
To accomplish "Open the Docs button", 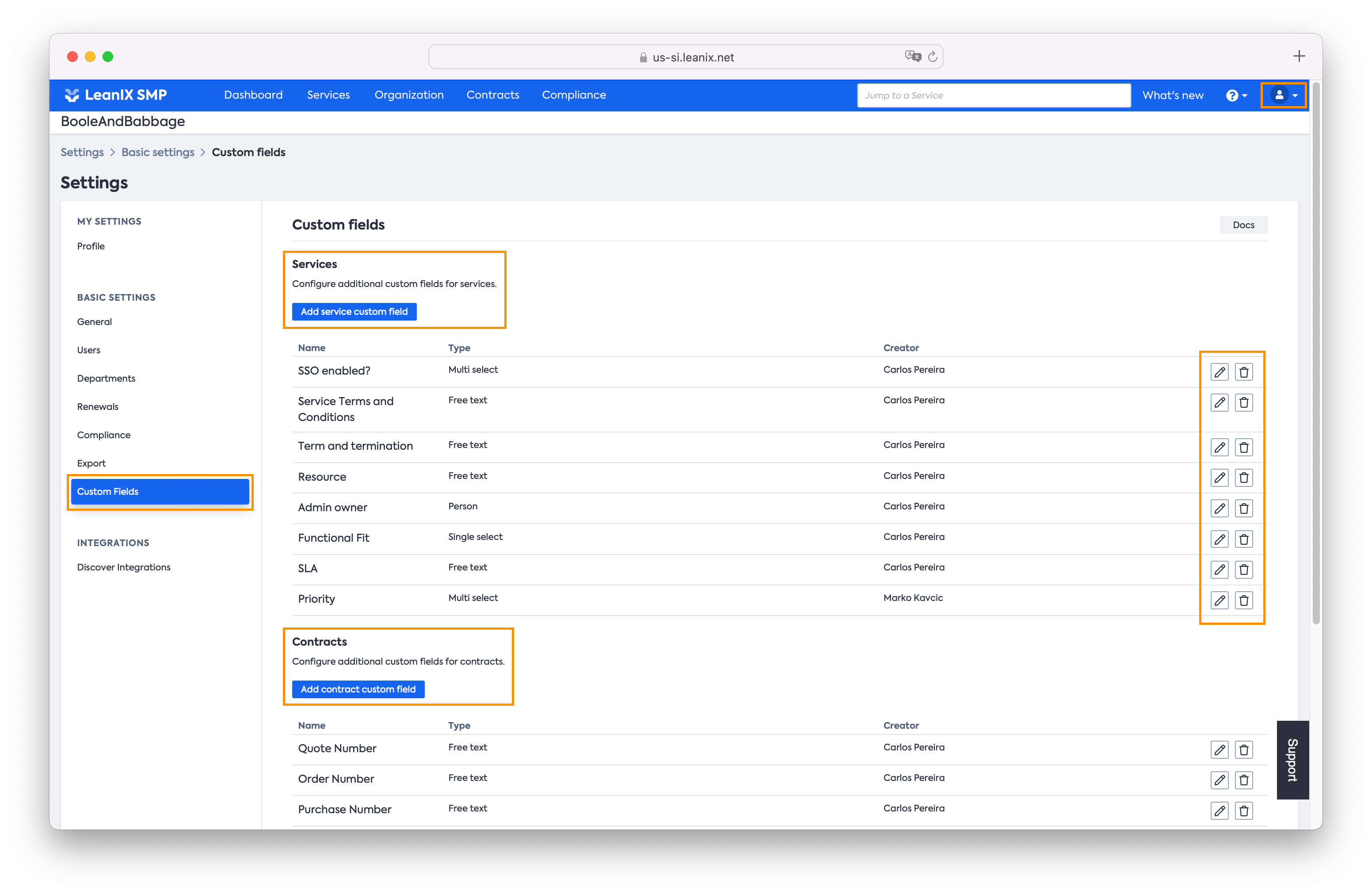I will coord(1243,225).
